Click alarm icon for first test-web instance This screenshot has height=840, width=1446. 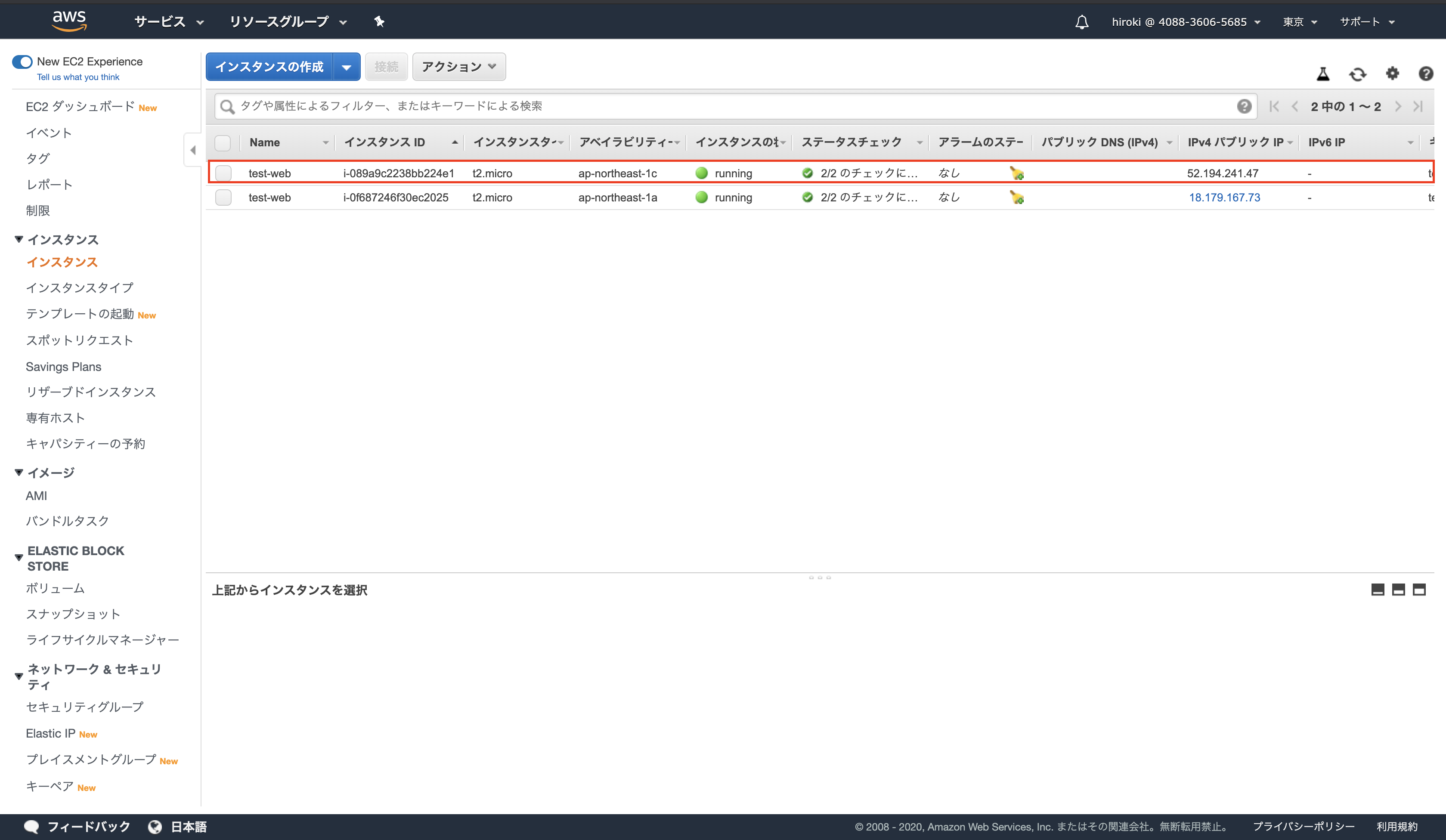tap(1017, 173)
